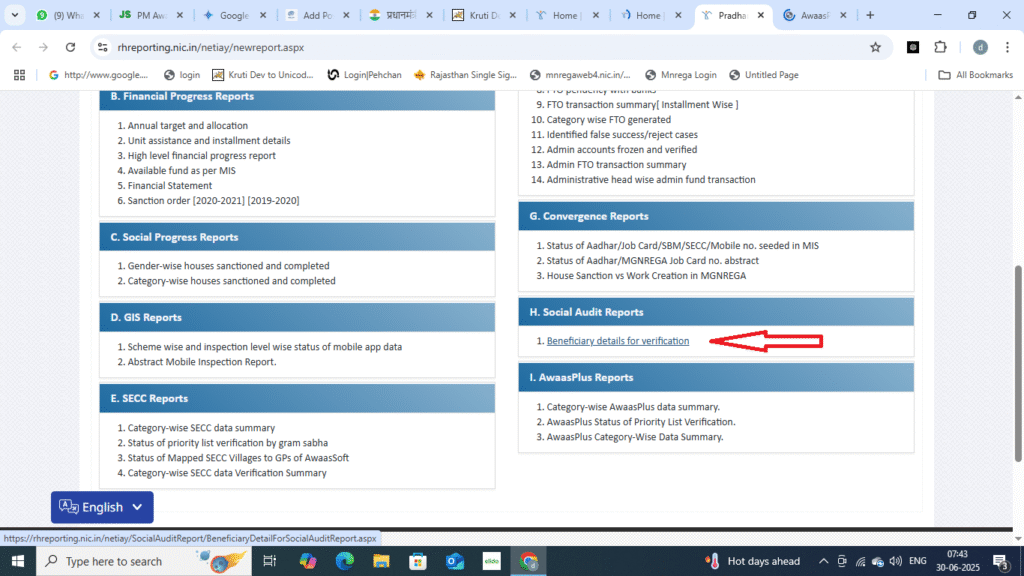Open the All Bookmarks panel
This screenshot has width=1024, height=576.
pyautogui.click(x=975, y=74)
